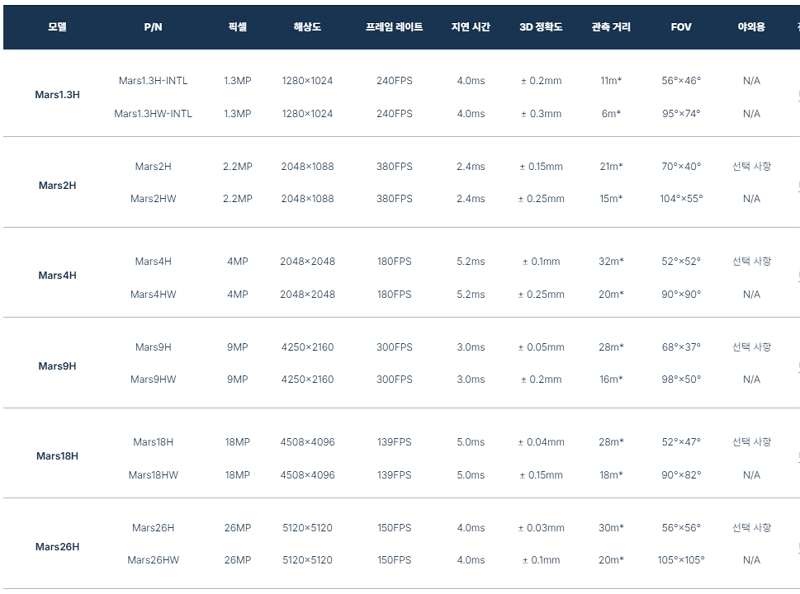Click the 관측 거리 column header
800x594 pixels.
click(x=611, y=27)
